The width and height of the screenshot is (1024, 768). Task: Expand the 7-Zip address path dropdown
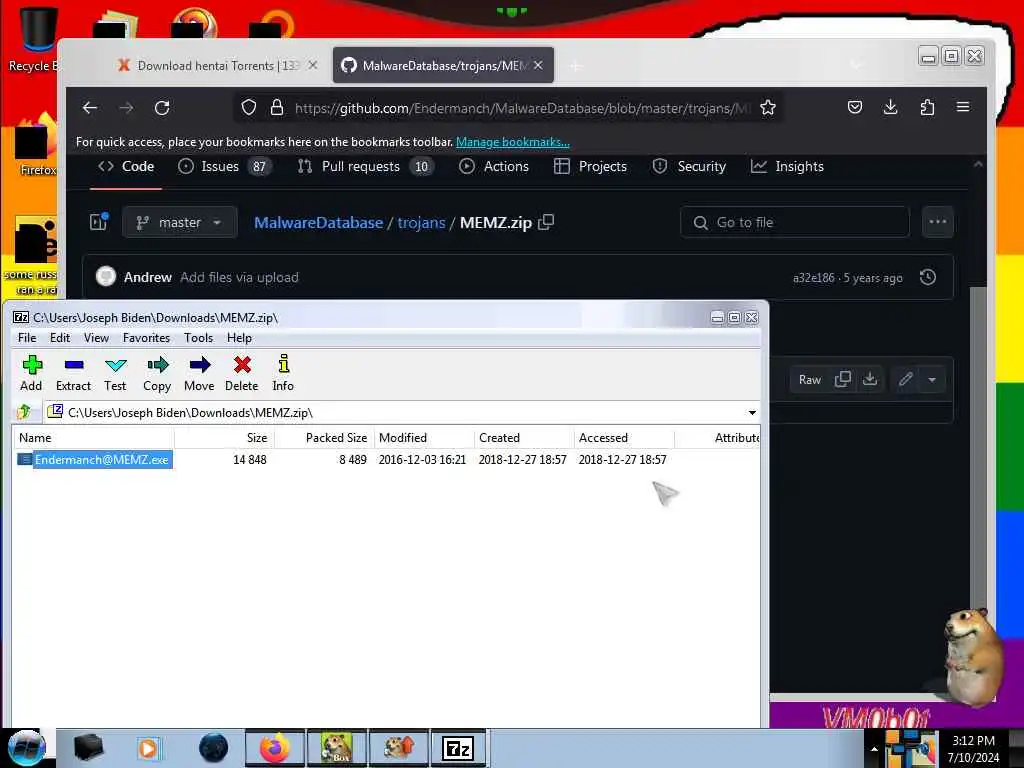pyautogui.click(x=752, y=413)
